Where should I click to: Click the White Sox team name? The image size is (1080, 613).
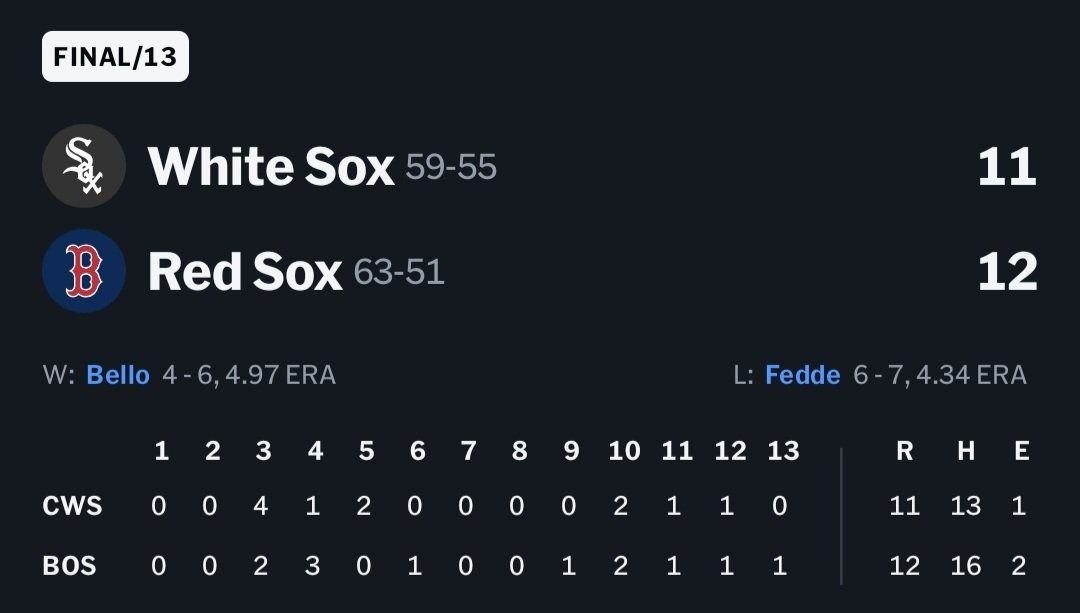[271, 167]
